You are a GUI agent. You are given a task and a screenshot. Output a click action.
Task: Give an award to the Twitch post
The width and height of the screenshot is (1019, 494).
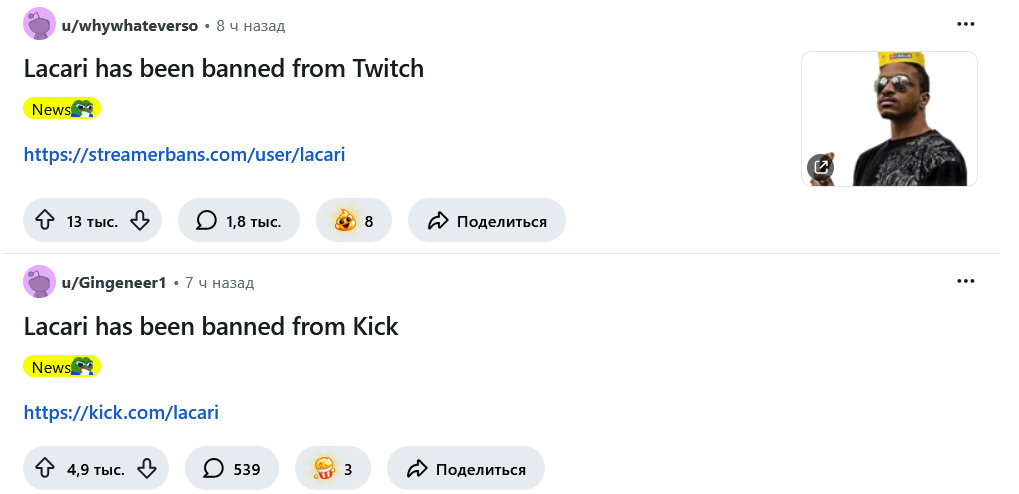[x=353, y=221]
